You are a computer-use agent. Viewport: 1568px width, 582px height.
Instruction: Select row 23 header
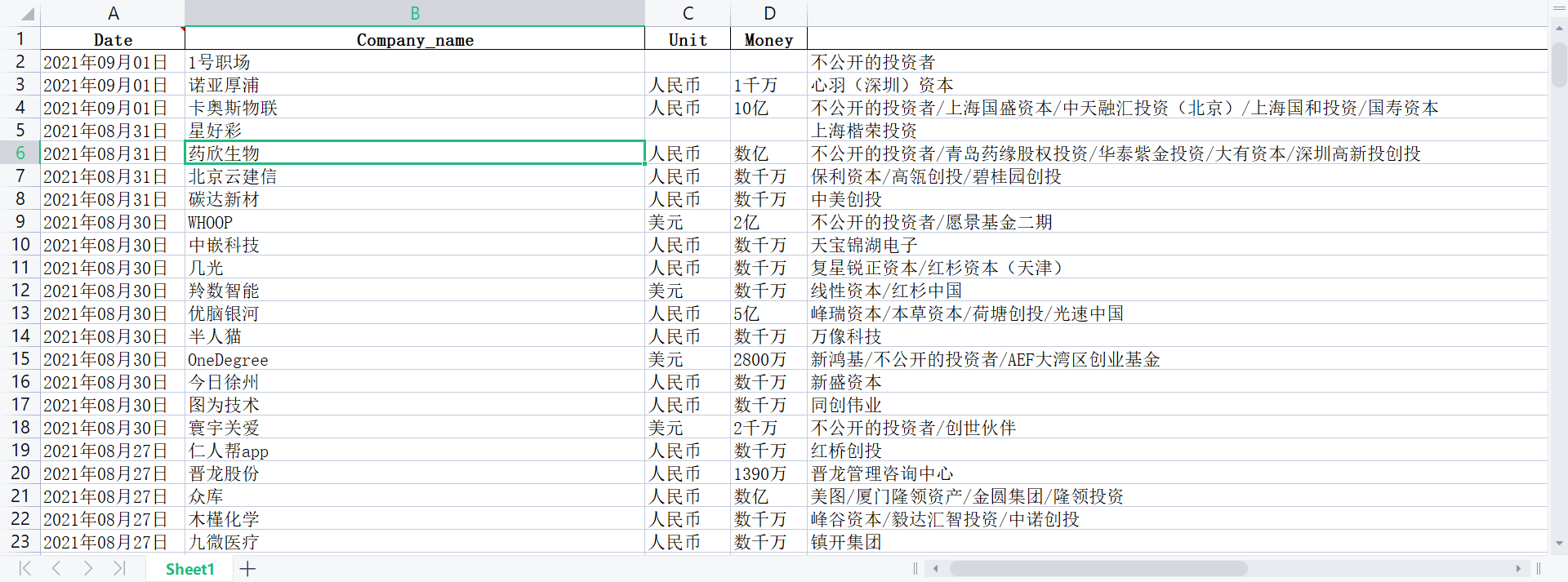[x=20, y=541]
